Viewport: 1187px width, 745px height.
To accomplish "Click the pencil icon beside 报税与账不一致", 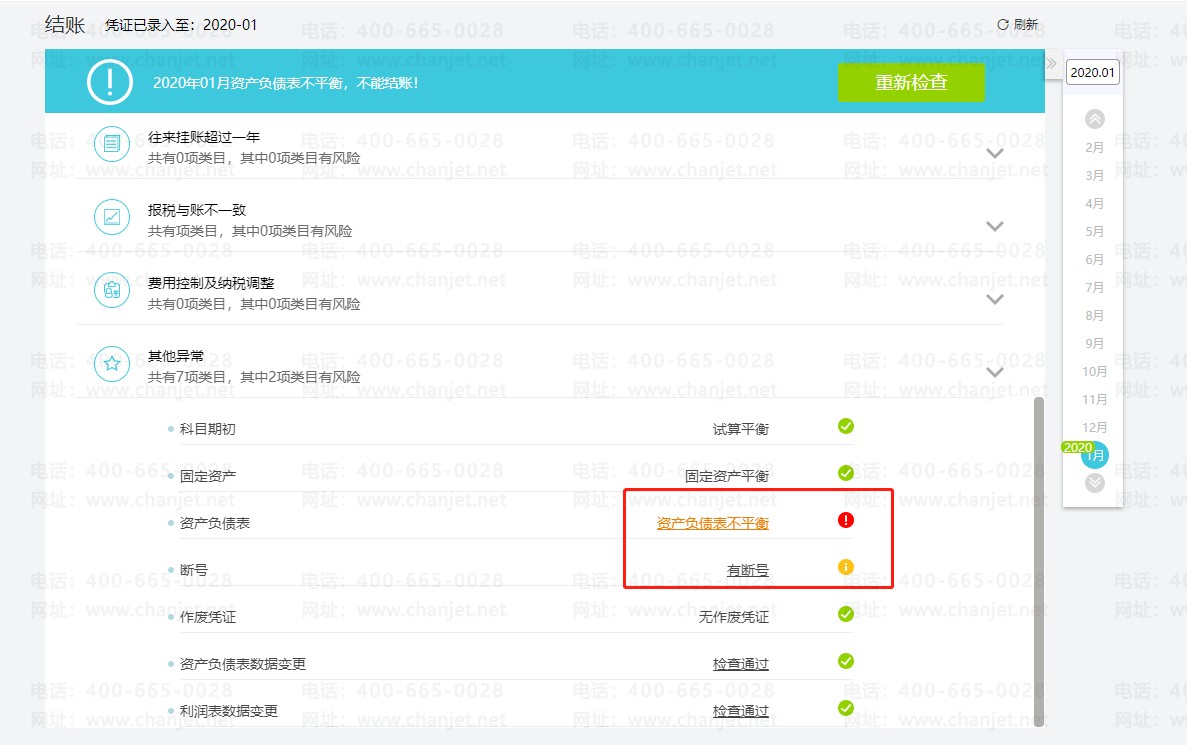I will 111,217.
